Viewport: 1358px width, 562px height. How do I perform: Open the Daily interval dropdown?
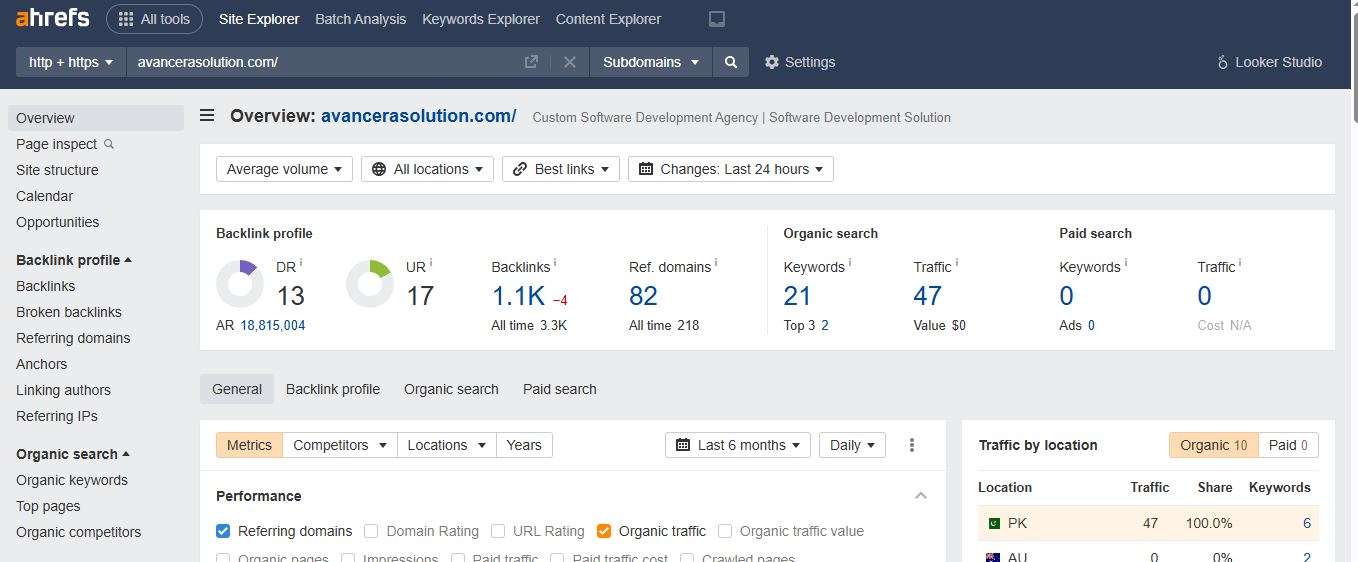[852, 445]
